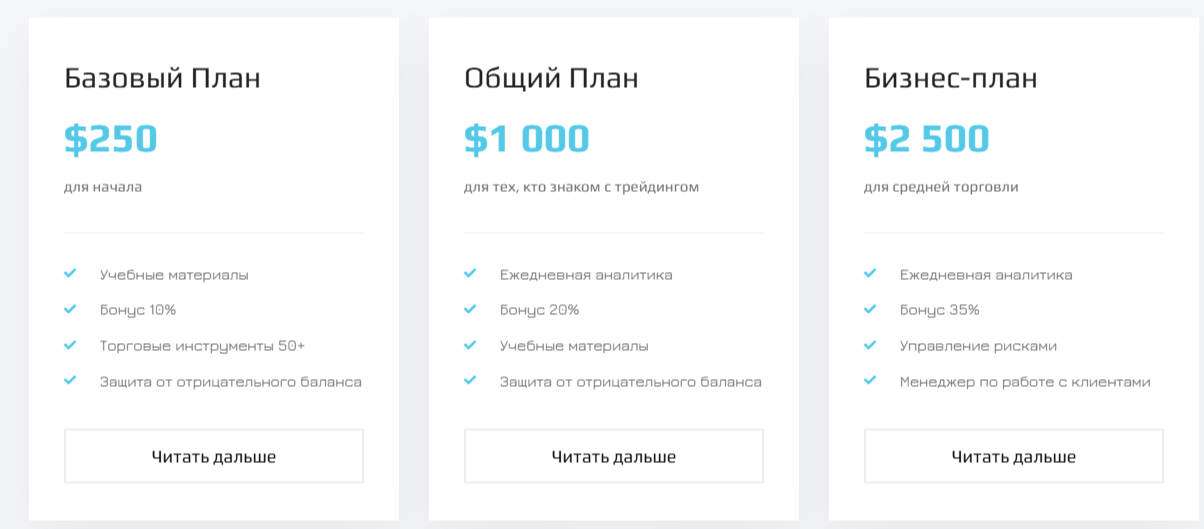Click 'Защита от отрицательного баланса' in Базовый План
The image size is (1204, 529).
click(x=230, y=382)
